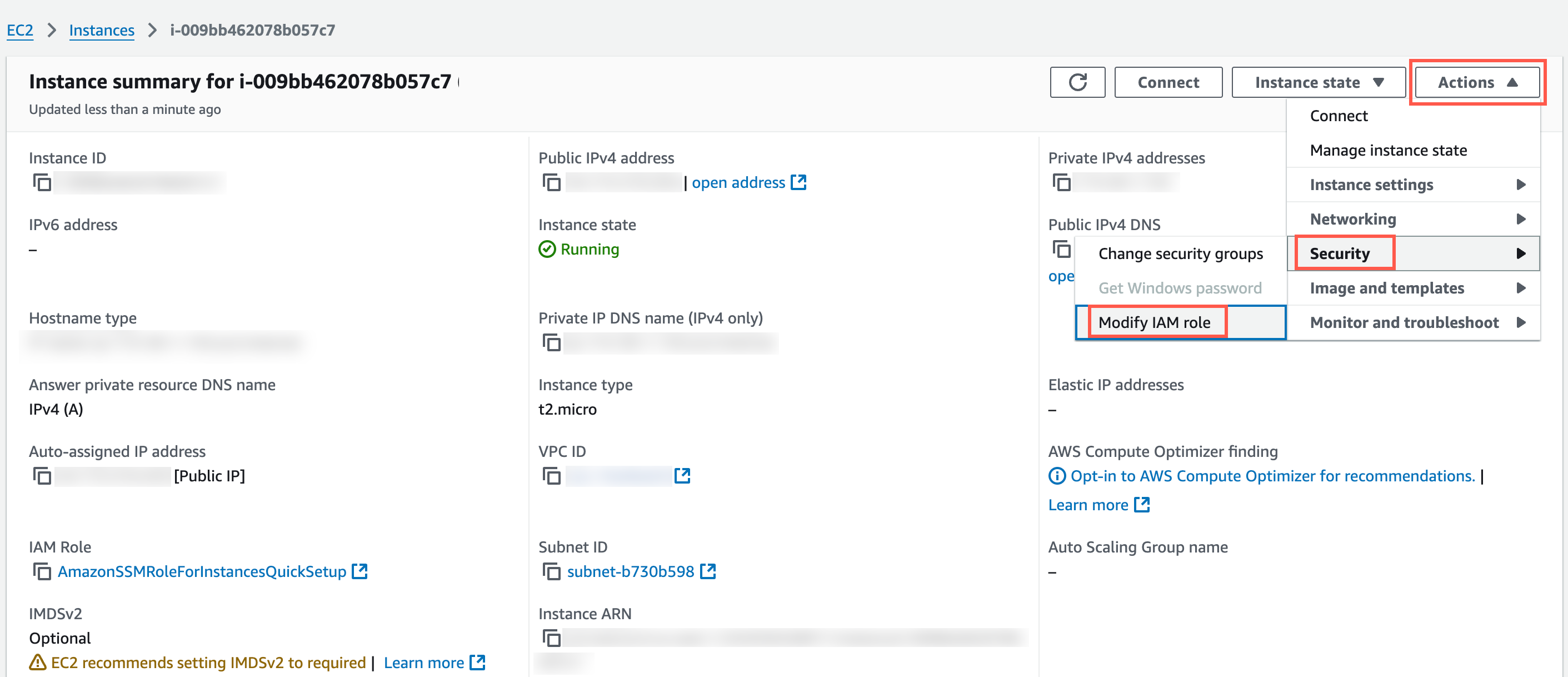Click external link icon next to open address

[798, 182]
